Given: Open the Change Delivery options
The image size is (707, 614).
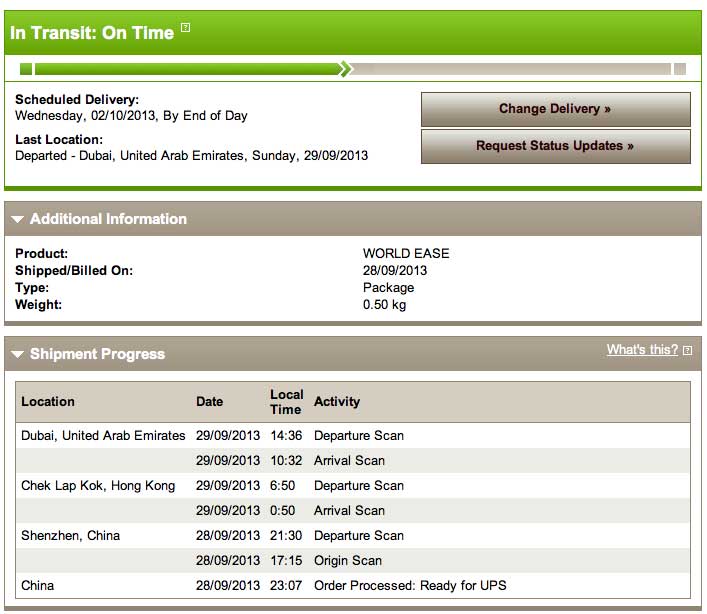Looking at the screenshot, I should [x=556, y=109].
